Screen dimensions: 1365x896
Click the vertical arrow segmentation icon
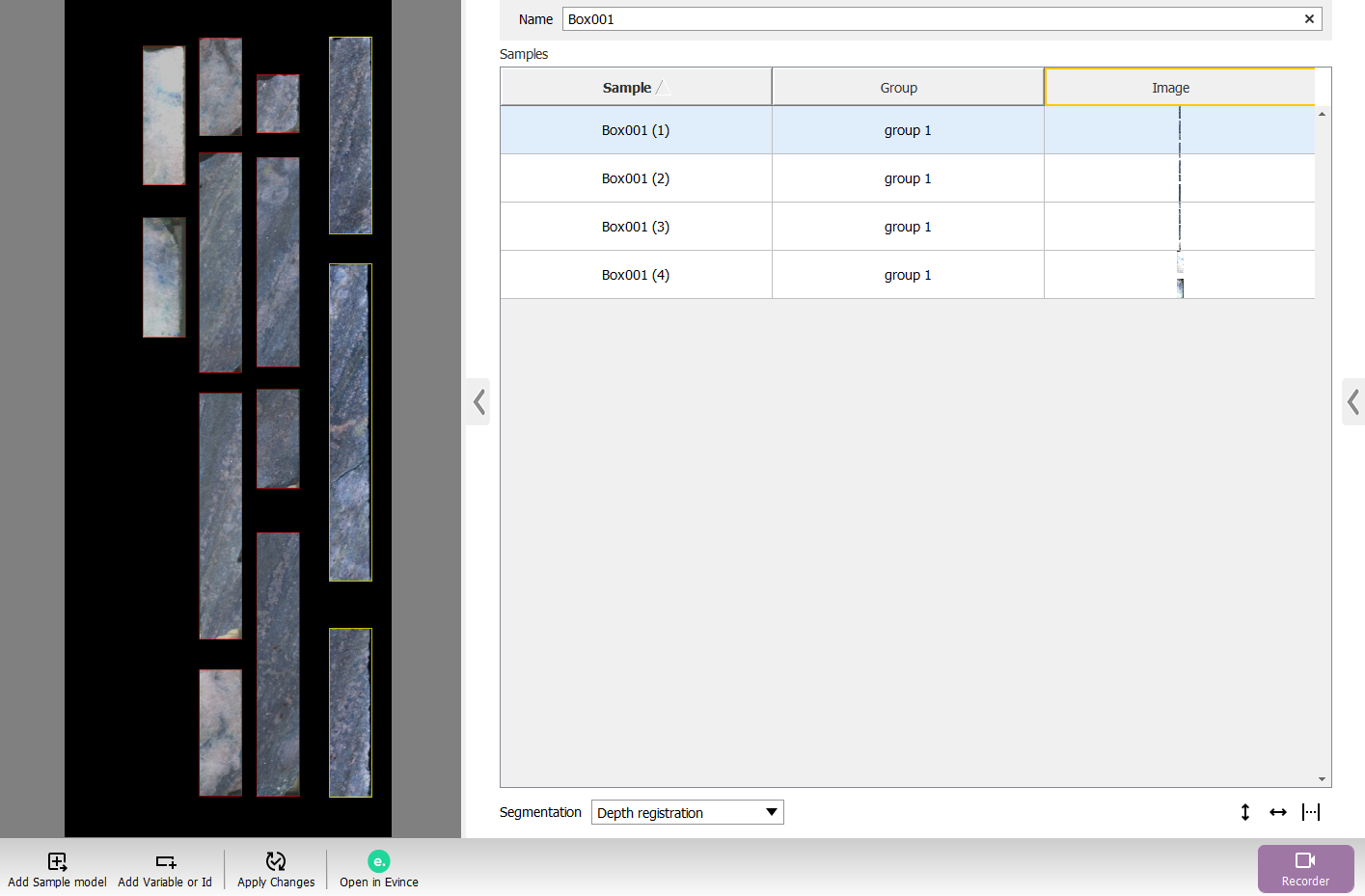(1245, 812)
